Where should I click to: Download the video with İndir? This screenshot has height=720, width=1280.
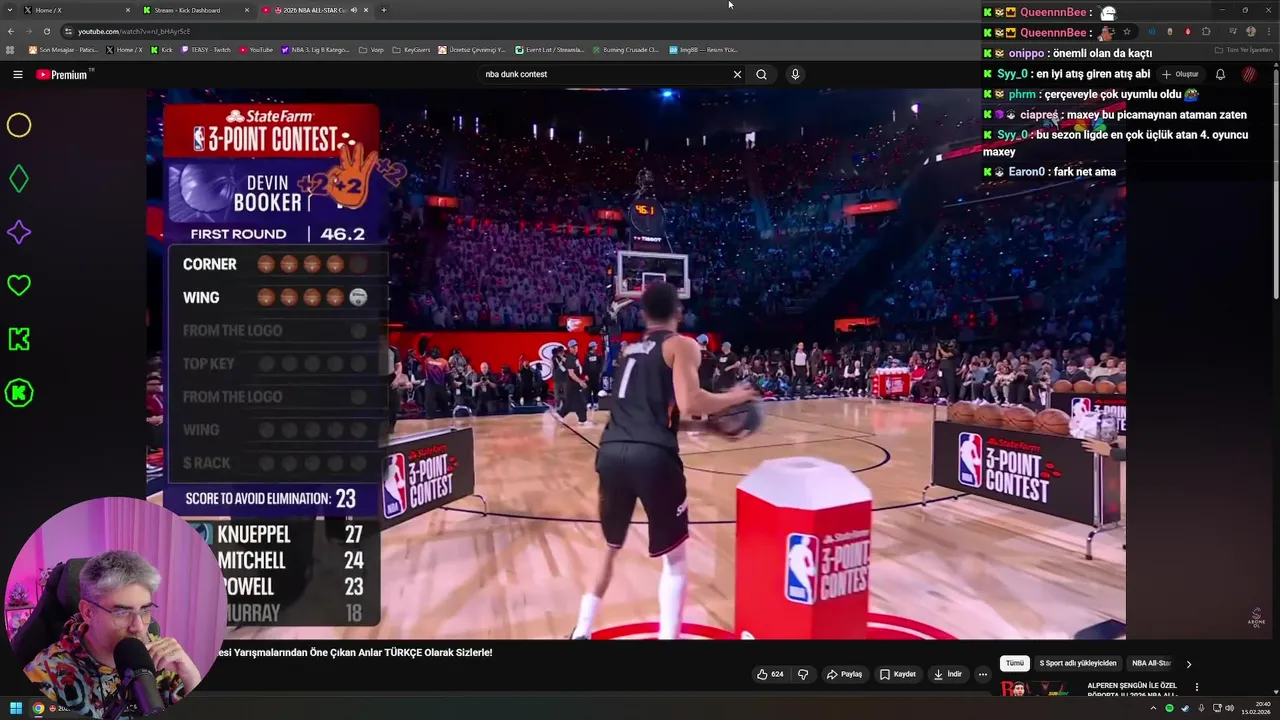tap(948, 674)
